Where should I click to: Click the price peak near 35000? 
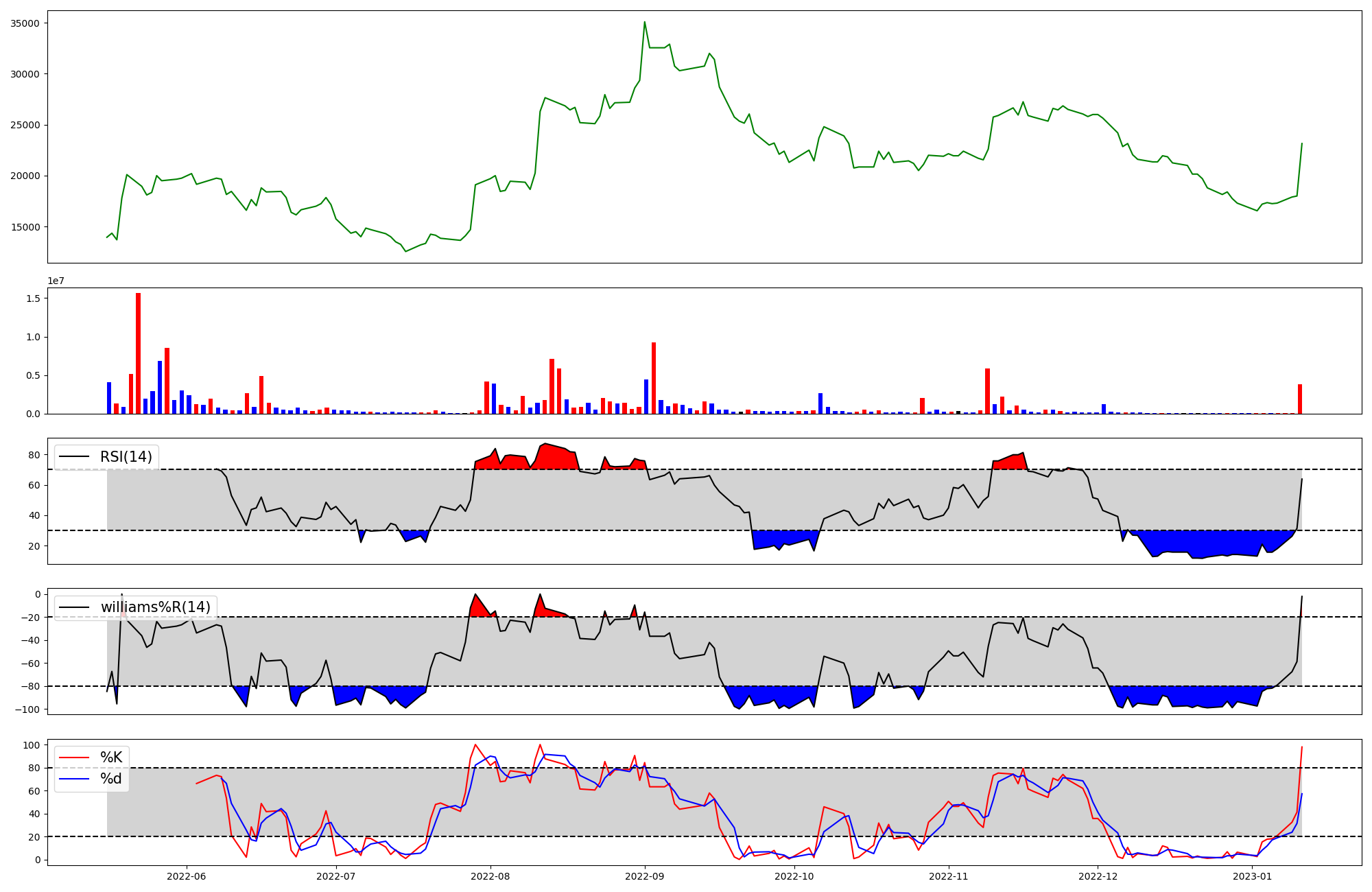click(644, 23)
